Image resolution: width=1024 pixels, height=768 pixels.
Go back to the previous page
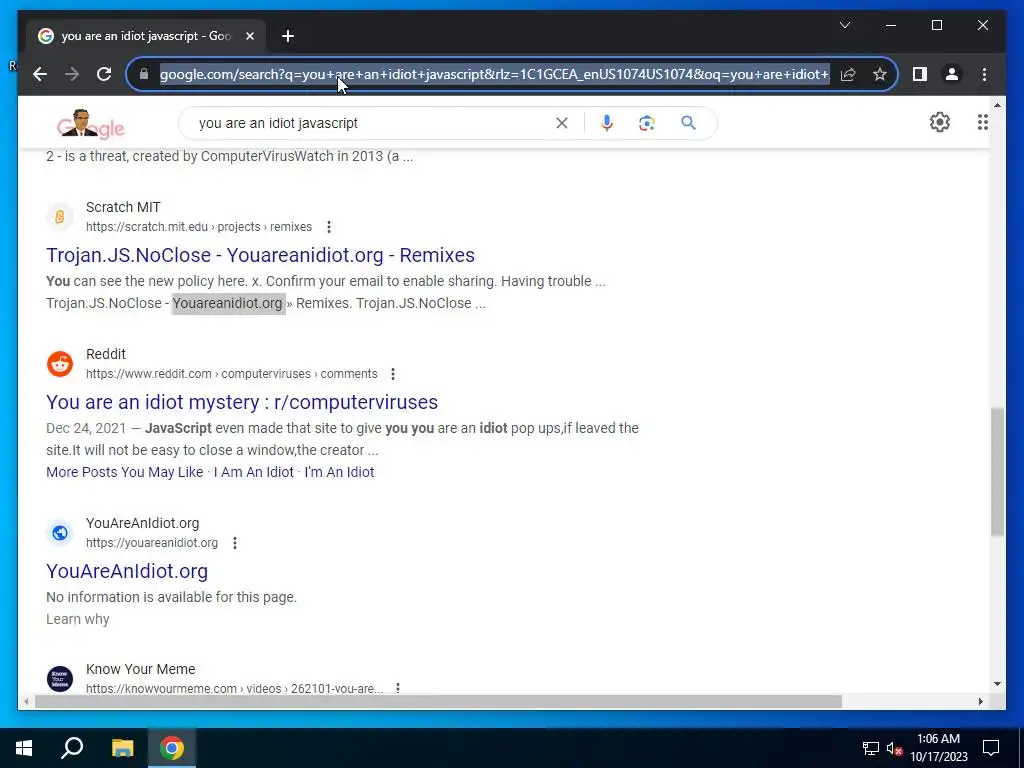click(x=40, y=74)
